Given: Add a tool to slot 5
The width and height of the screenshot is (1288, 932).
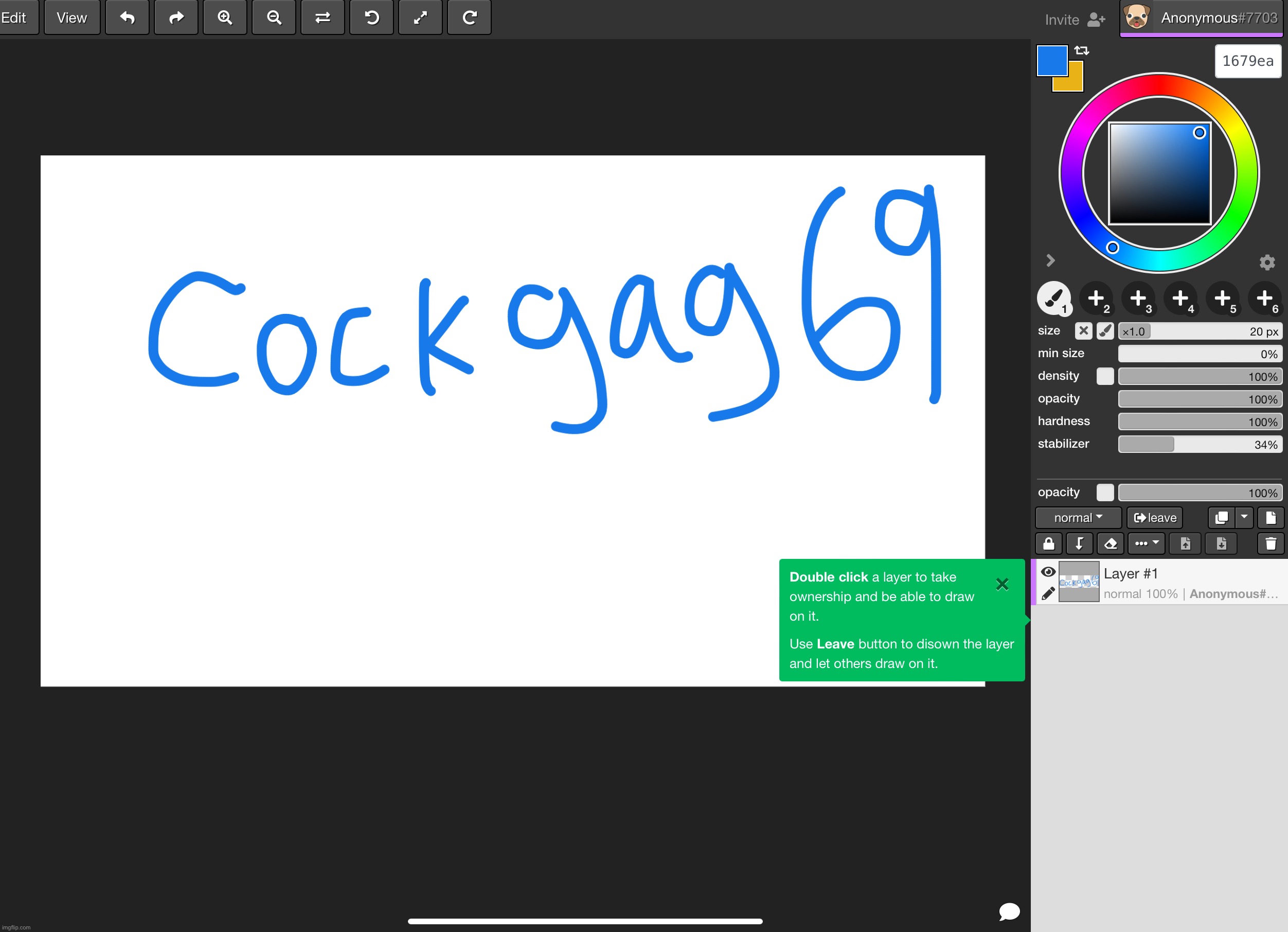Looking at the screenshot, I should point(1223,298).
